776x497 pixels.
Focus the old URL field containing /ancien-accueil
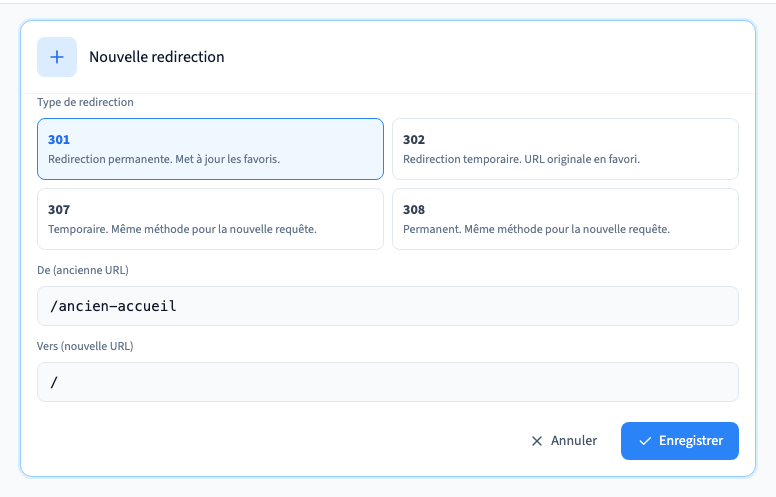(x=388, y=306)
